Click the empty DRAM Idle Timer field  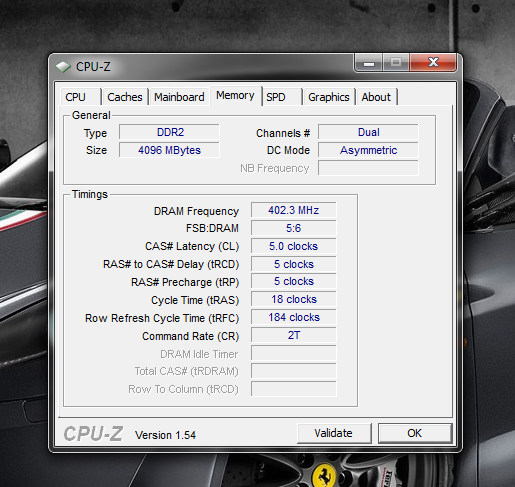(x=294, y=353)
